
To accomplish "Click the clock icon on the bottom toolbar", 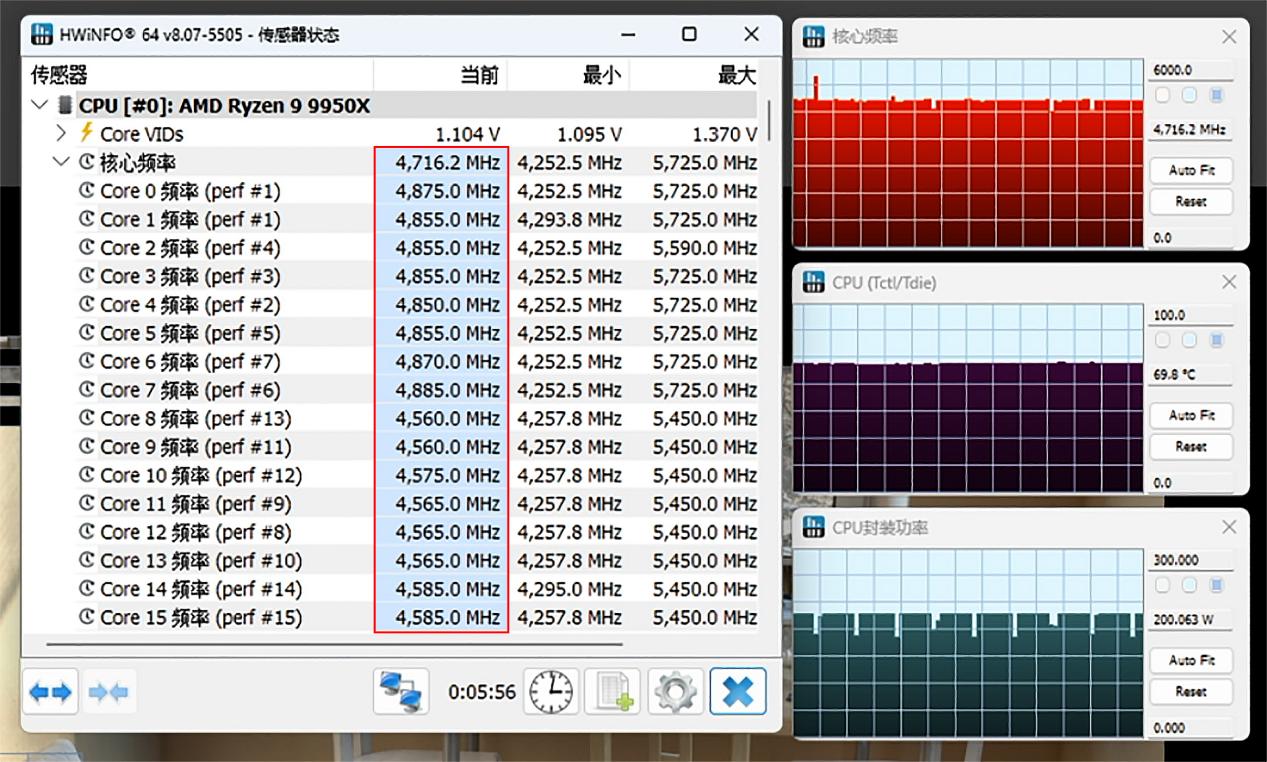I will [x=549, y=691].
